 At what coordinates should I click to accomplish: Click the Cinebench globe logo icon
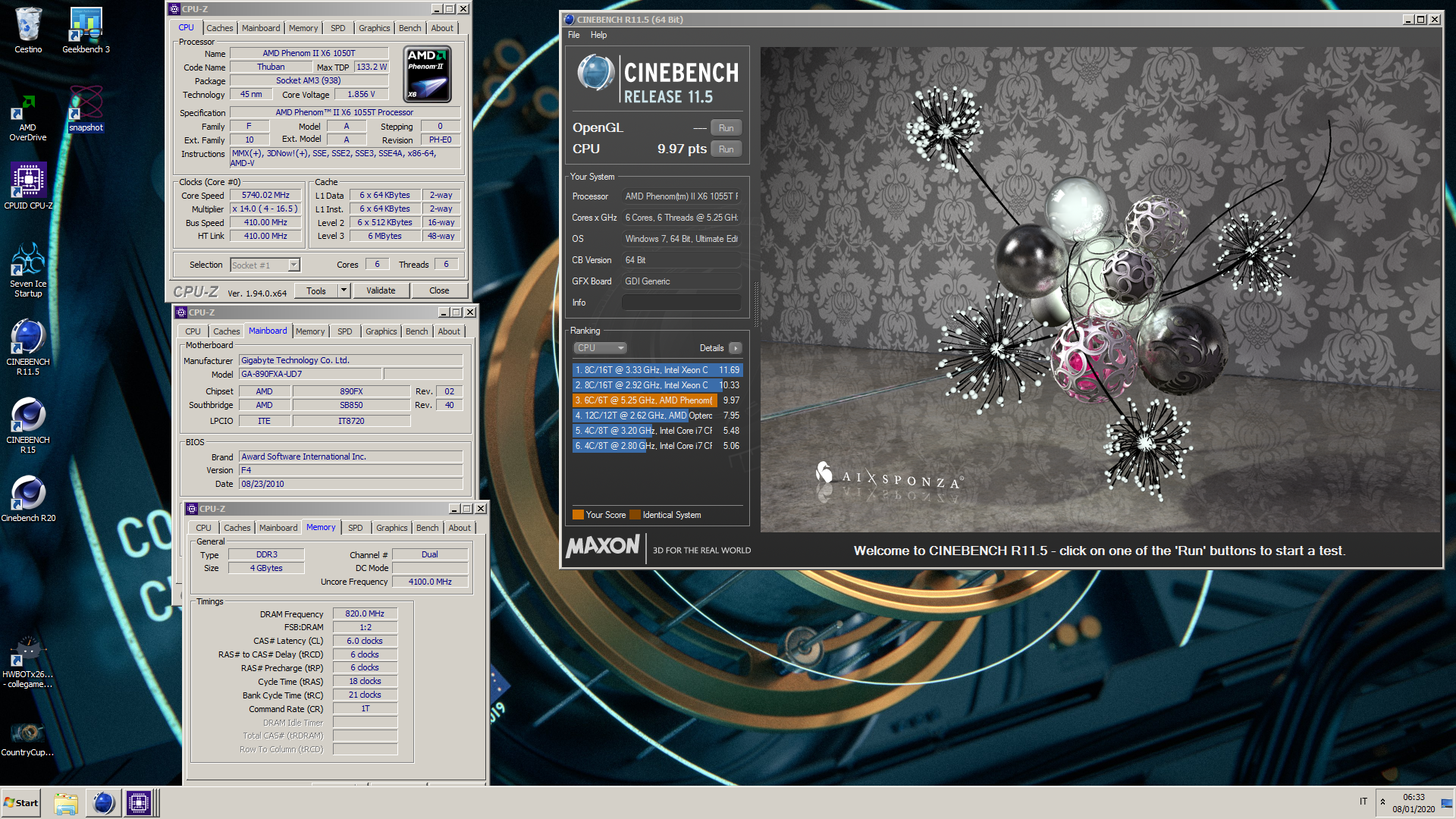[596, 73]
